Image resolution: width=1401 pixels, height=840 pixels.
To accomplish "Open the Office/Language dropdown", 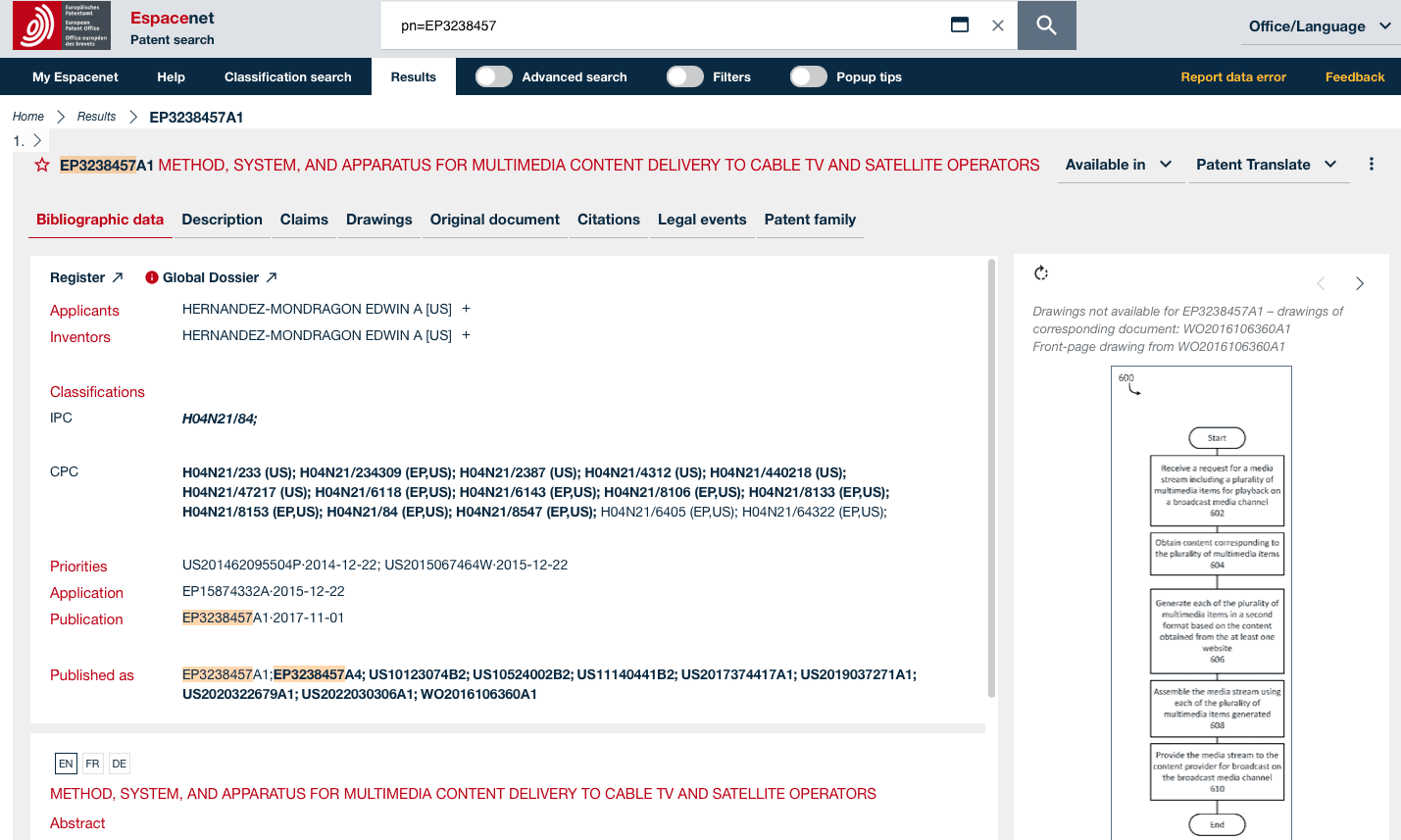I will coord(1320,26).
